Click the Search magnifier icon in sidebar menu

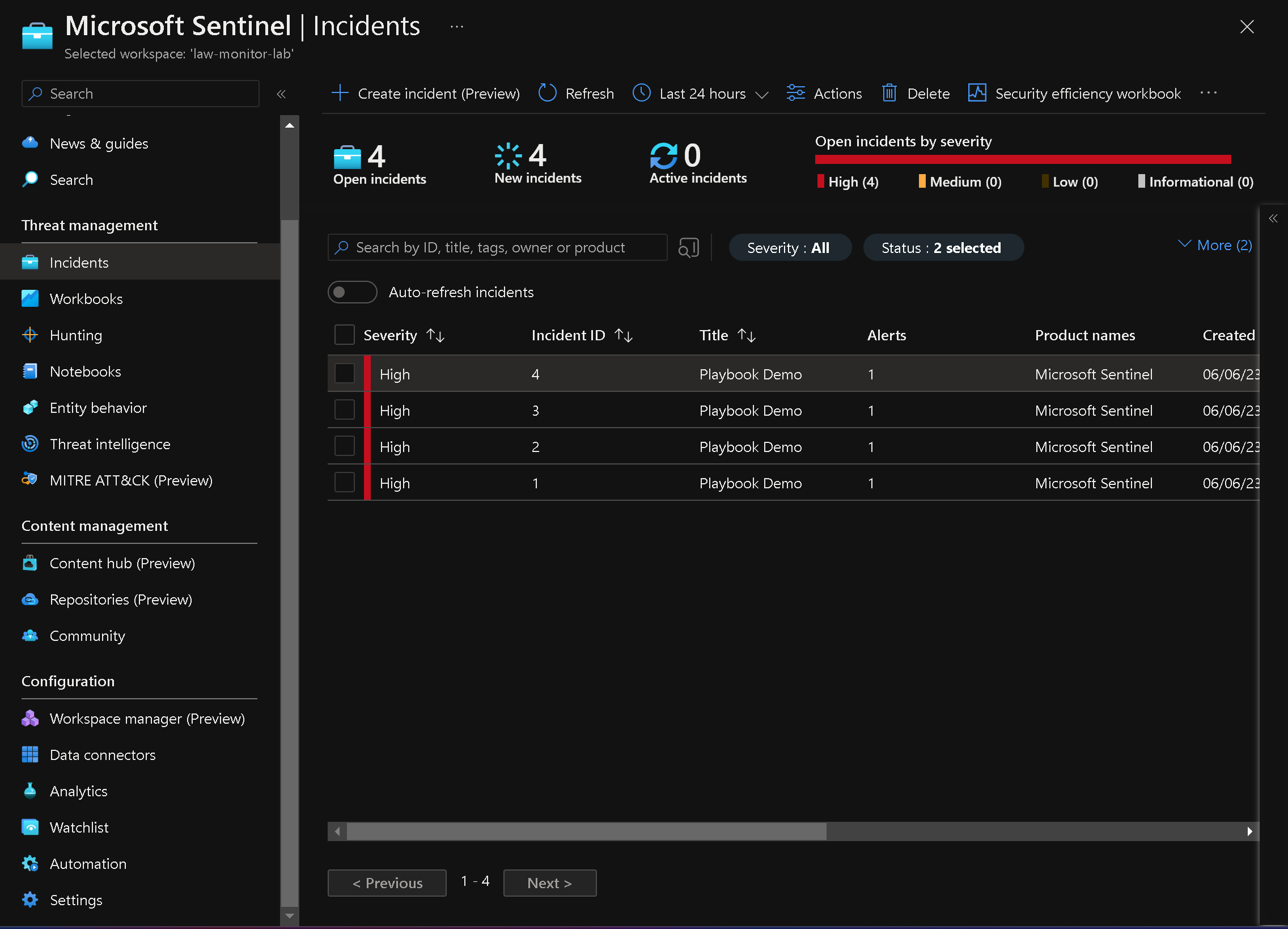pos(30,180)
